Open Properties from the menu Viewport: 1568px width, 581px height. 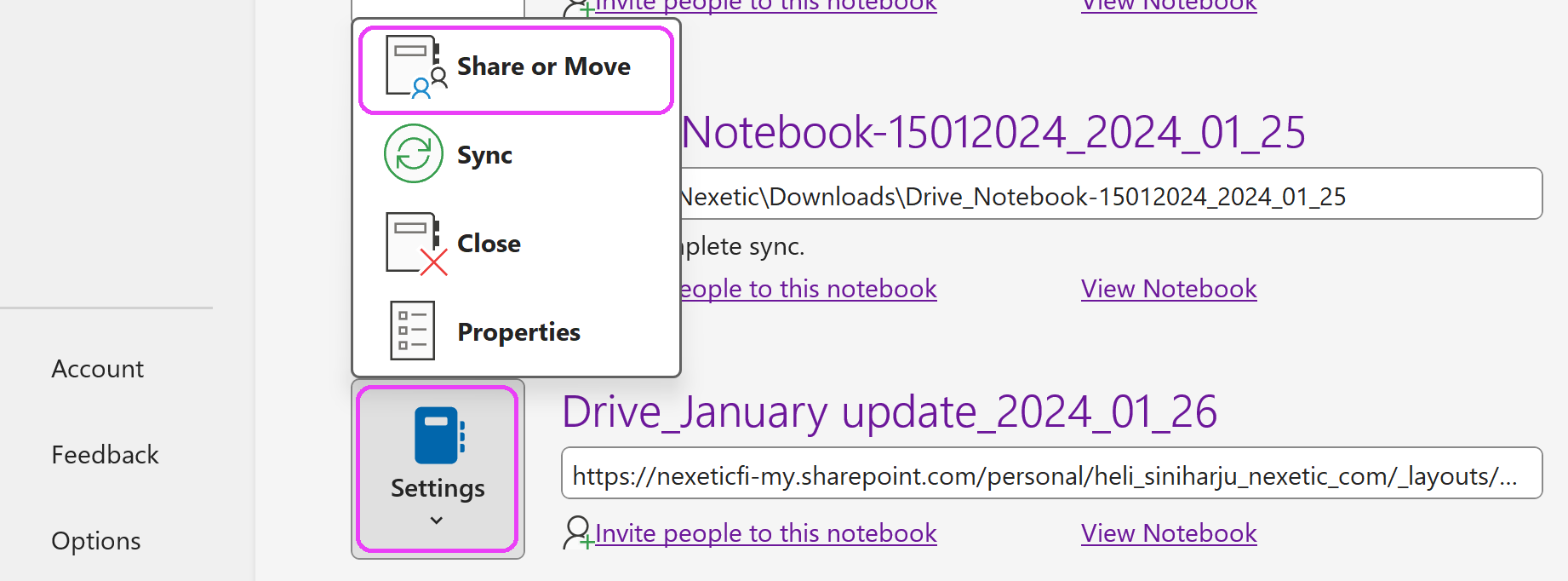516,332
